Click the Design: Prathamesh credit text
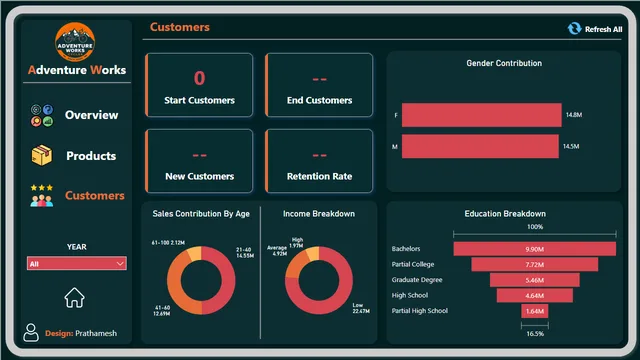Screen dimensions: 640x360 pyautogui.click(x=81, y=333)
